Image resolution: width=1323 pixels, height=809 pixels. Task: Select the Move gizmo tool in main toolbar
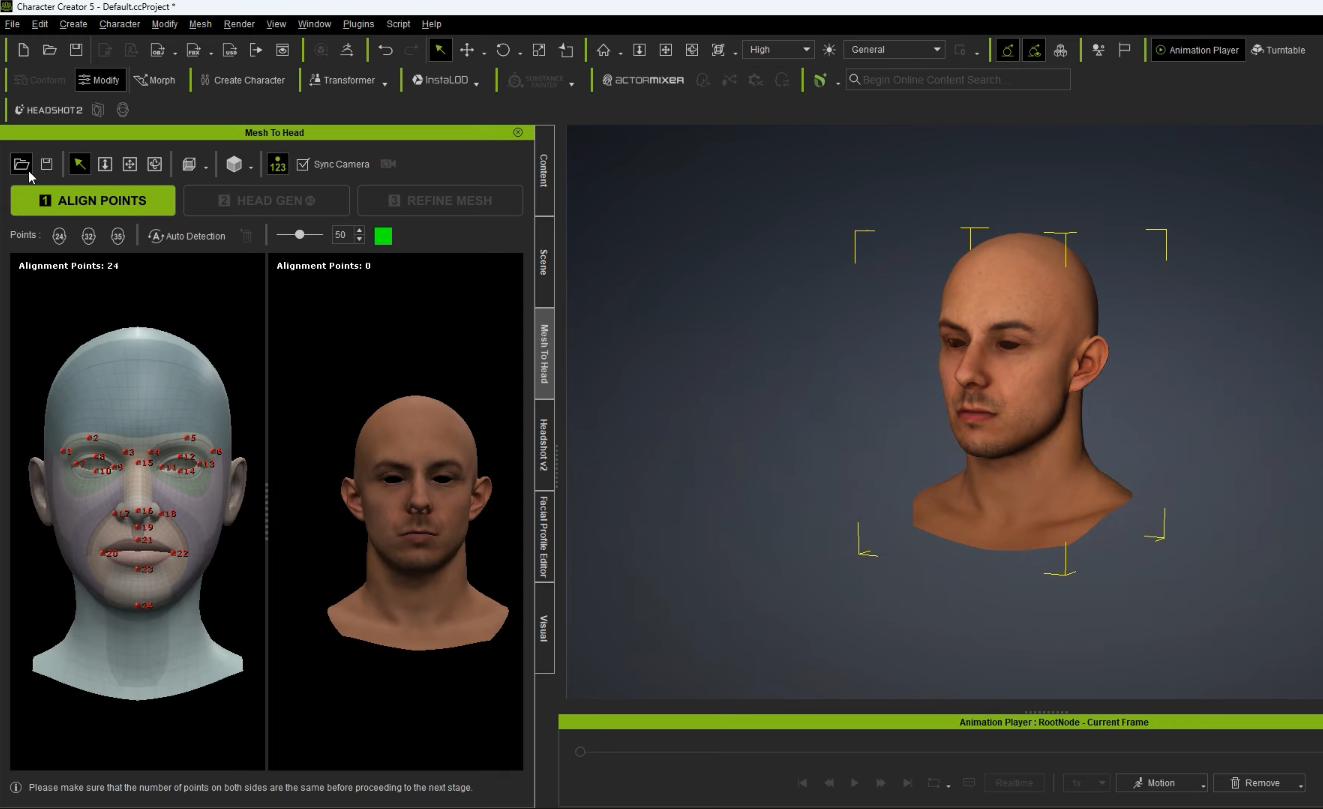coord(466,50)
